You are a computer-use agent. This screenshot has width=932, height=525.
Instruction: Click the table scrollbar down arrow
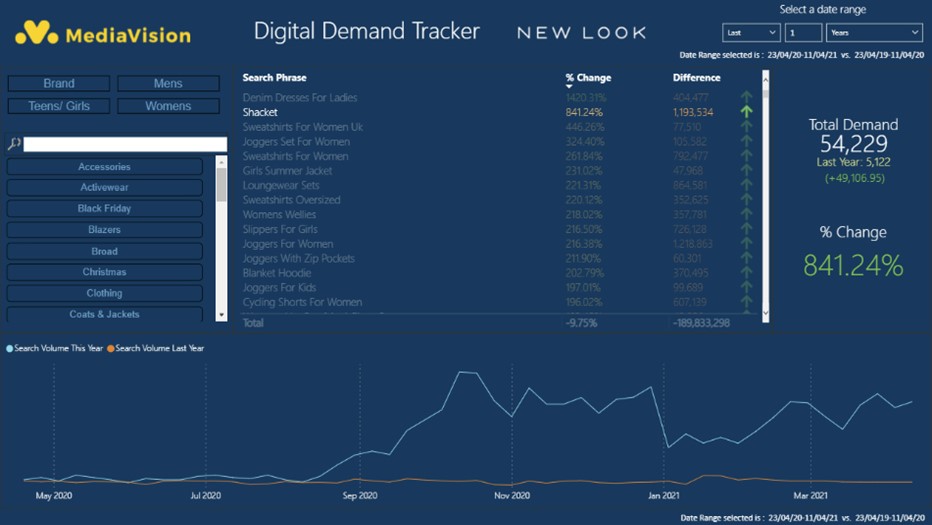(x=766, y=313)
